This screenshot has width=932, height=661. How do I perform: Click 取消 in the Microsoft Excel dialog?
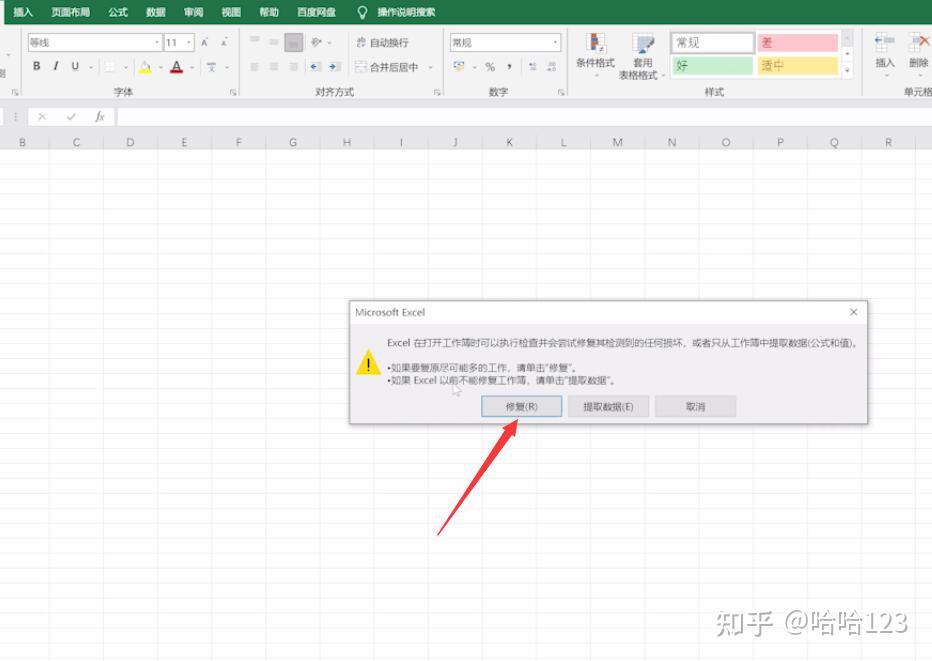695,407
